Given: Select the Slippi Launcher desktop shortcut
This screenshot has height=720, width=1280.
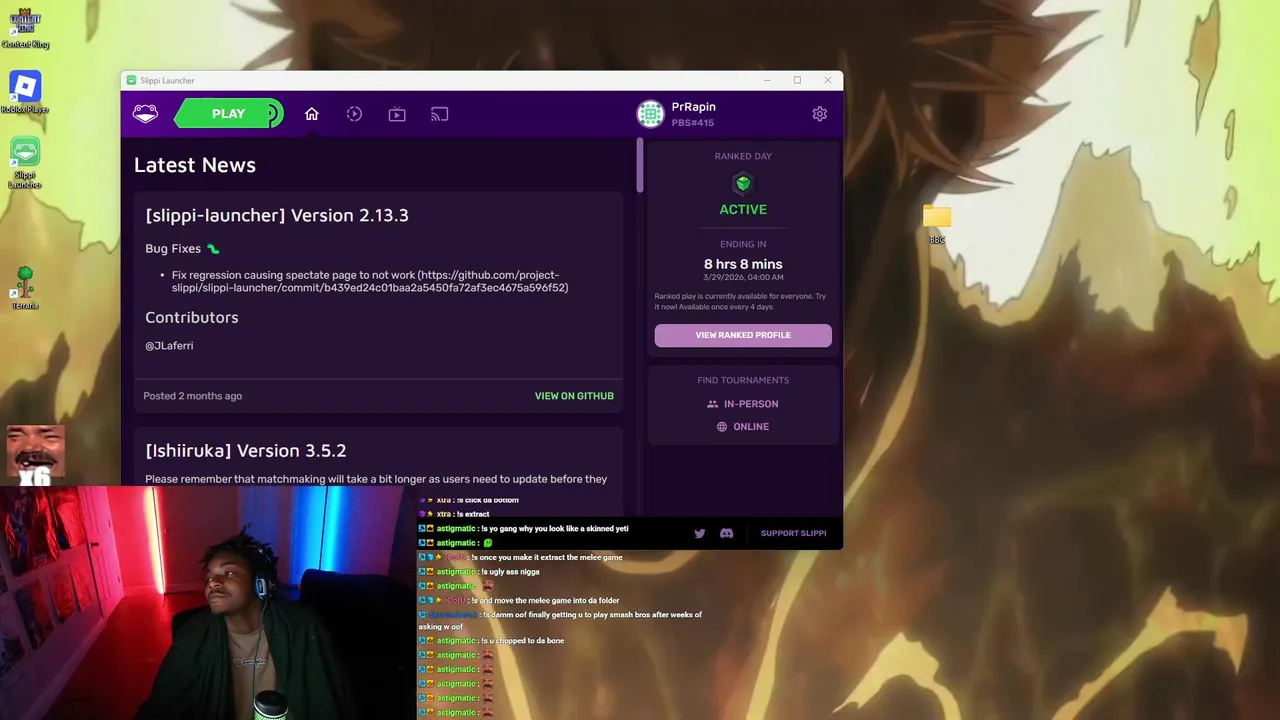Looking at the screenshot, I should (25, 162).
